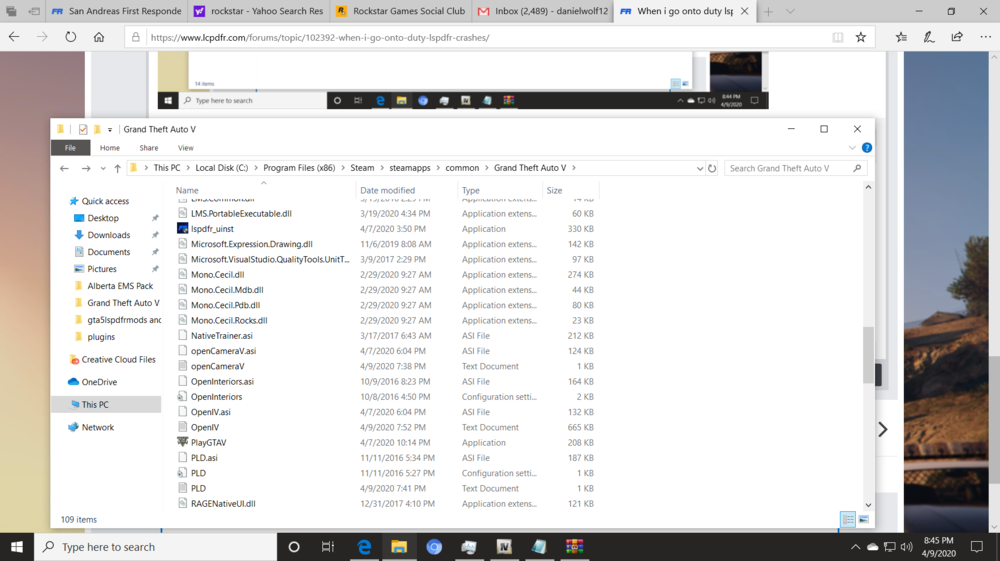This screenshot has height=561, width=1000.
Task: Switch Explorer to large icons view
Action: (x=864, y=520)
